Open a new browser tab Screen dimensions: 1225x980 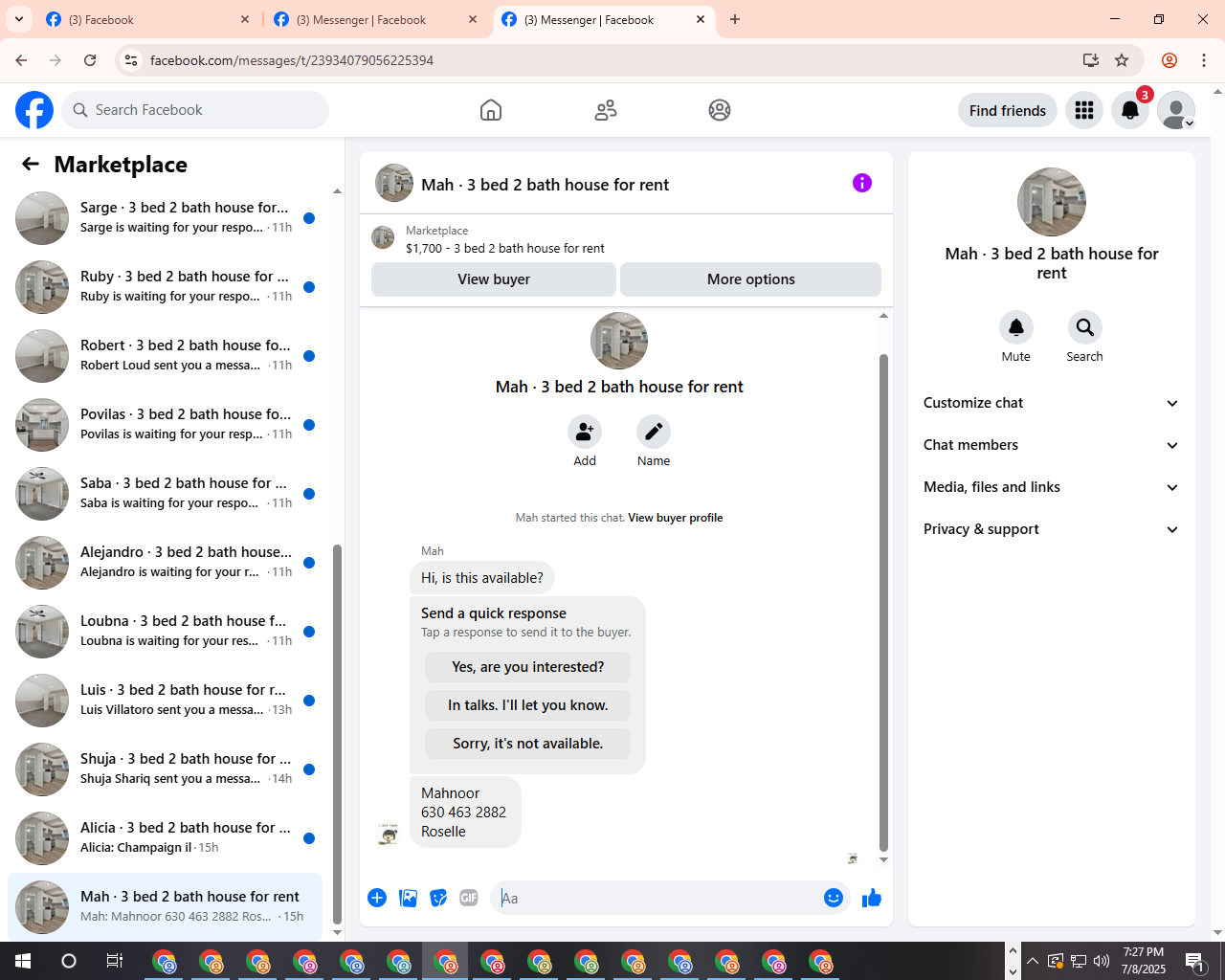(x=735, y=19)
